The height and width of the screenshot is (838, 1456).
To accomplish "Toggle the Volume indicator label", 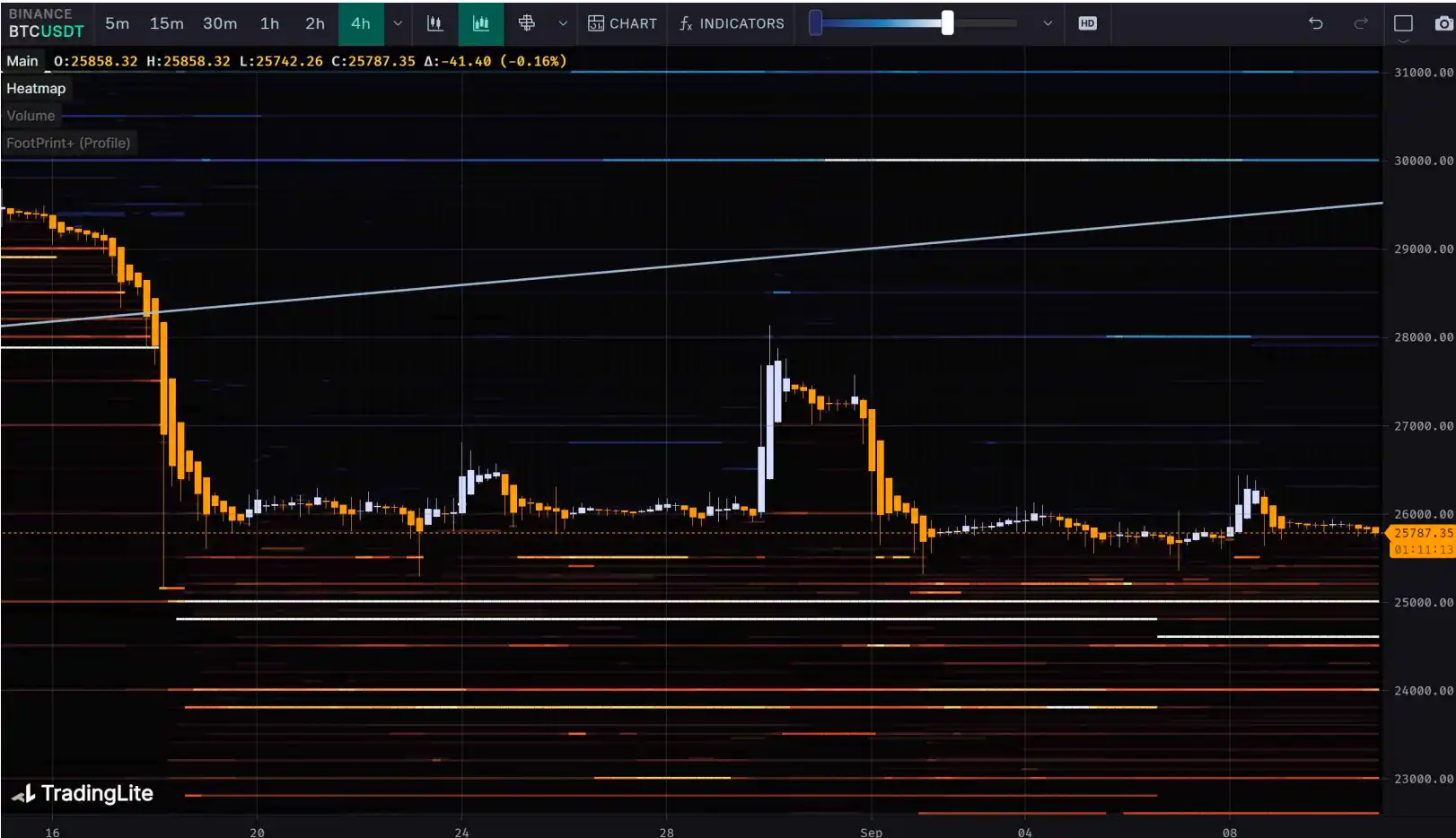I will click(x=31, y=116).
